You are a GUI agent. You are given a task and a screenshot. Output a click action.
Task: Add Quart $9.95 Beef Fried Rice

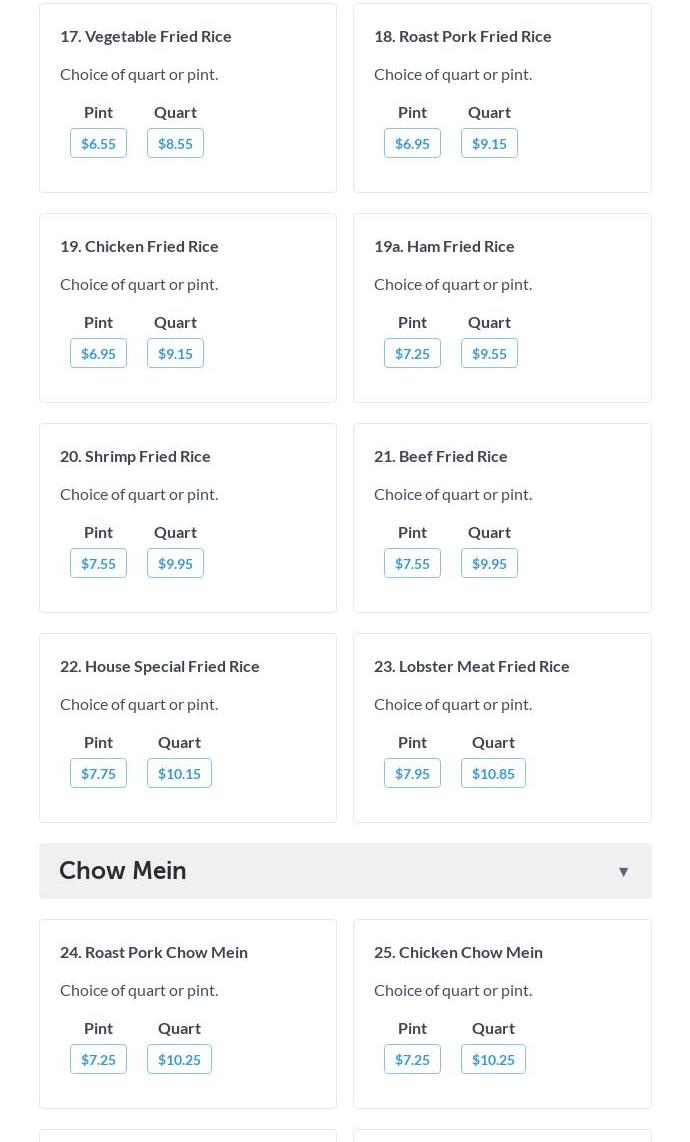(x=490, y=563)
